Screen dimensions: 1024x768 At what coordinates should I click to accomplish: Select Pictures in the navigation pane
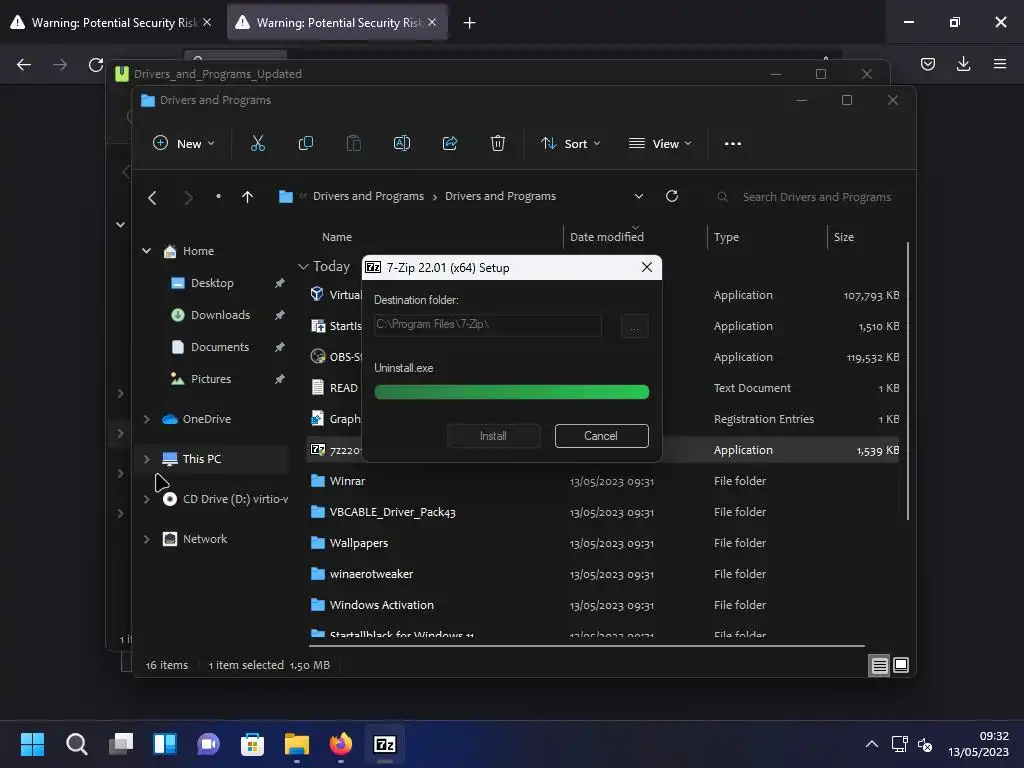point(211,379)
